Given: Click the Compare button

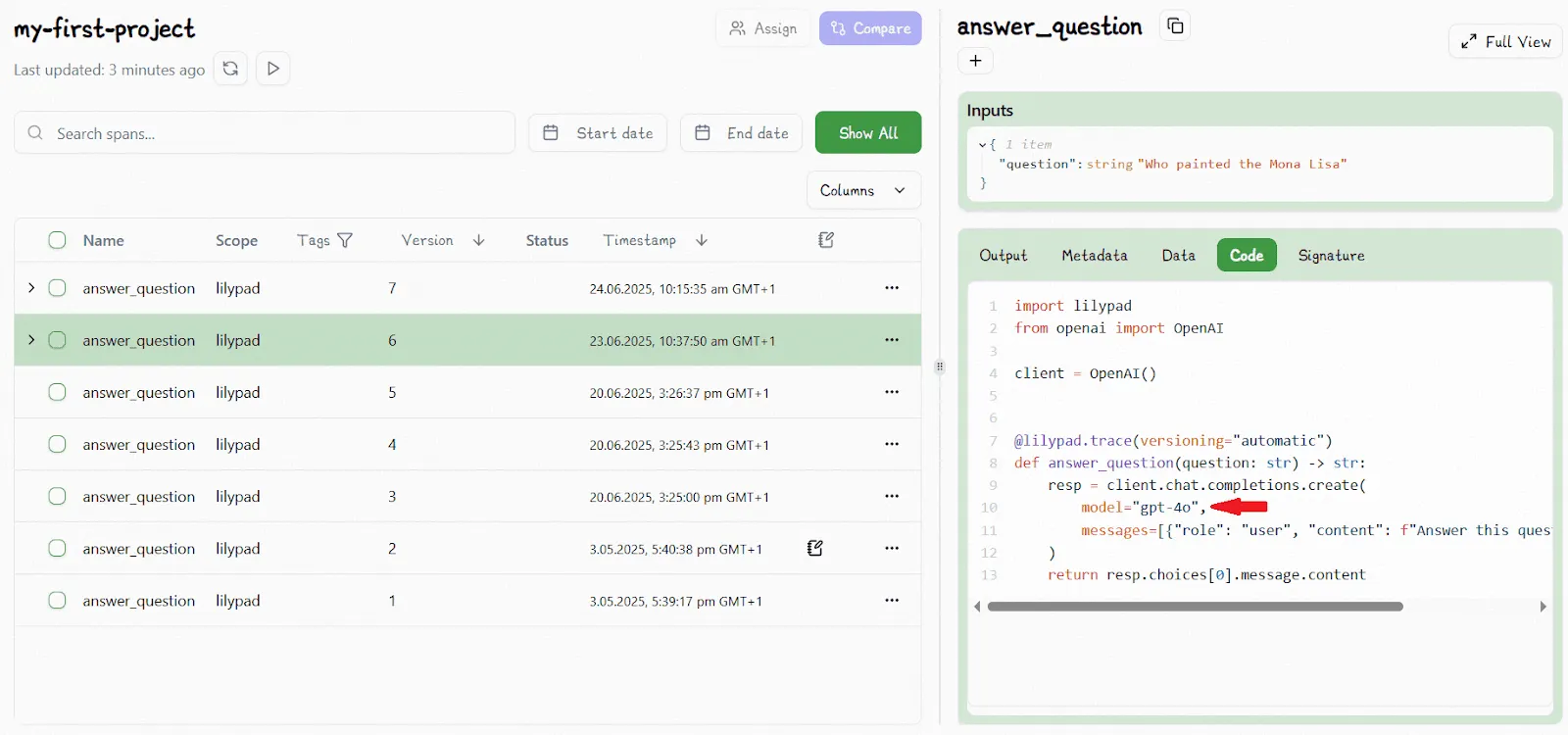Looking at the screenshot, I should tap(870, 28).
